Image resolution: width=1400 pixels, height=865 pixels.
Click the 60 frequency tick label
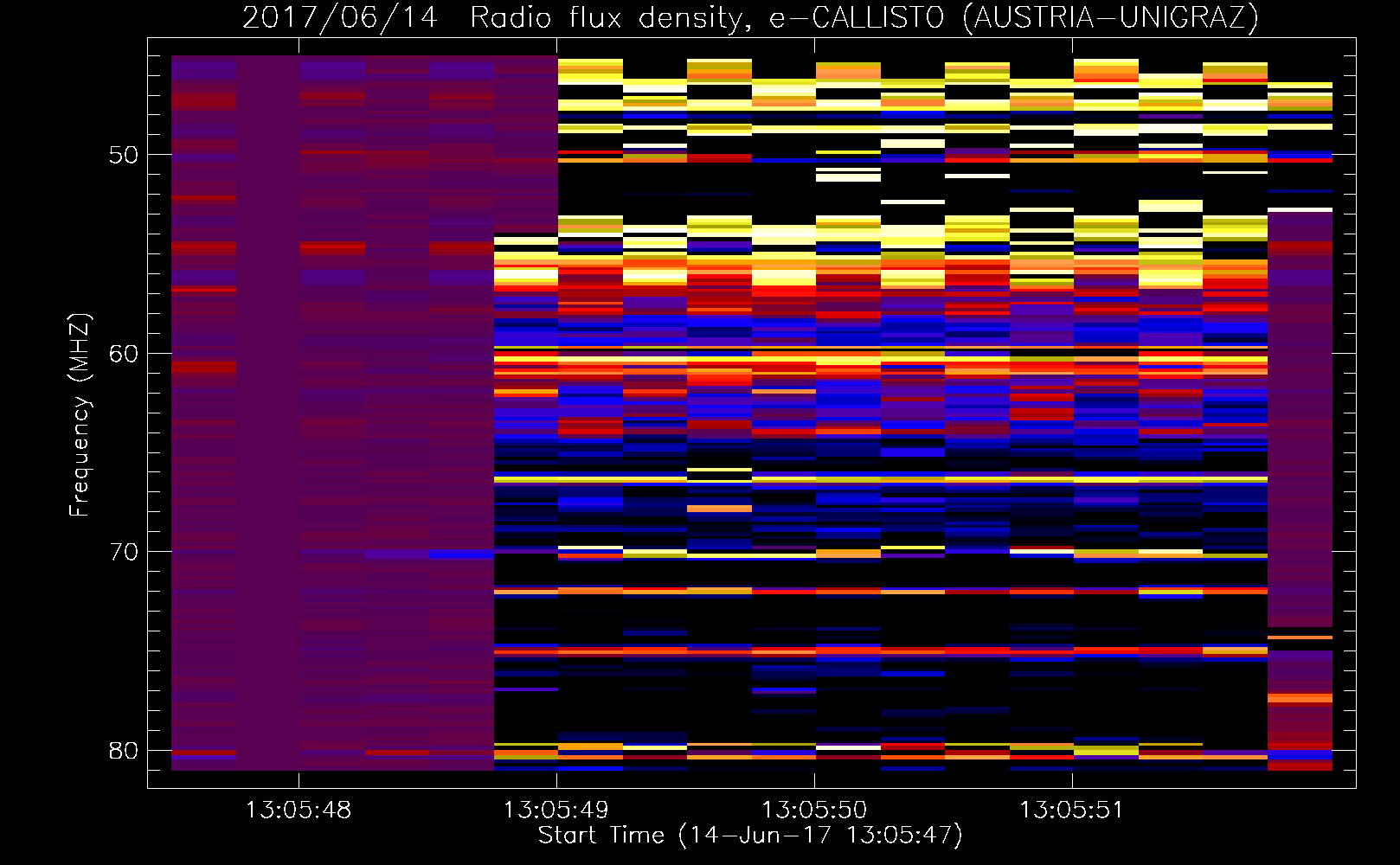point(124,354)
